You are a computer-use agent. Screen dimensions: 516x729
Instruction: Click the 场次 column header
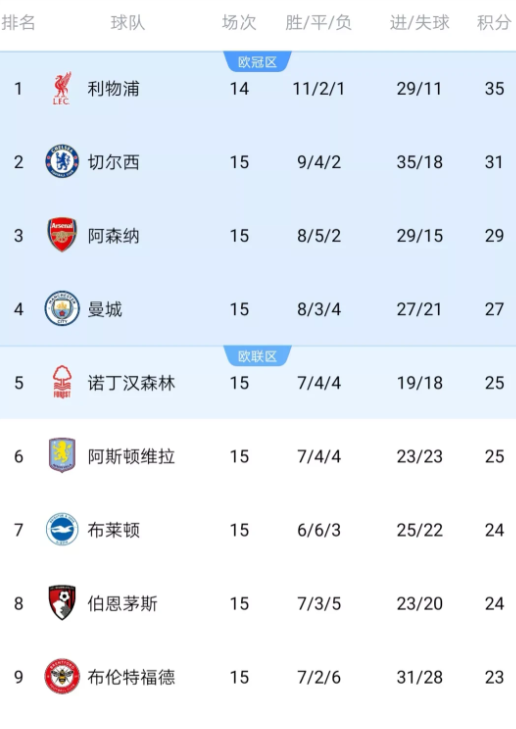(x=239, y=22)
